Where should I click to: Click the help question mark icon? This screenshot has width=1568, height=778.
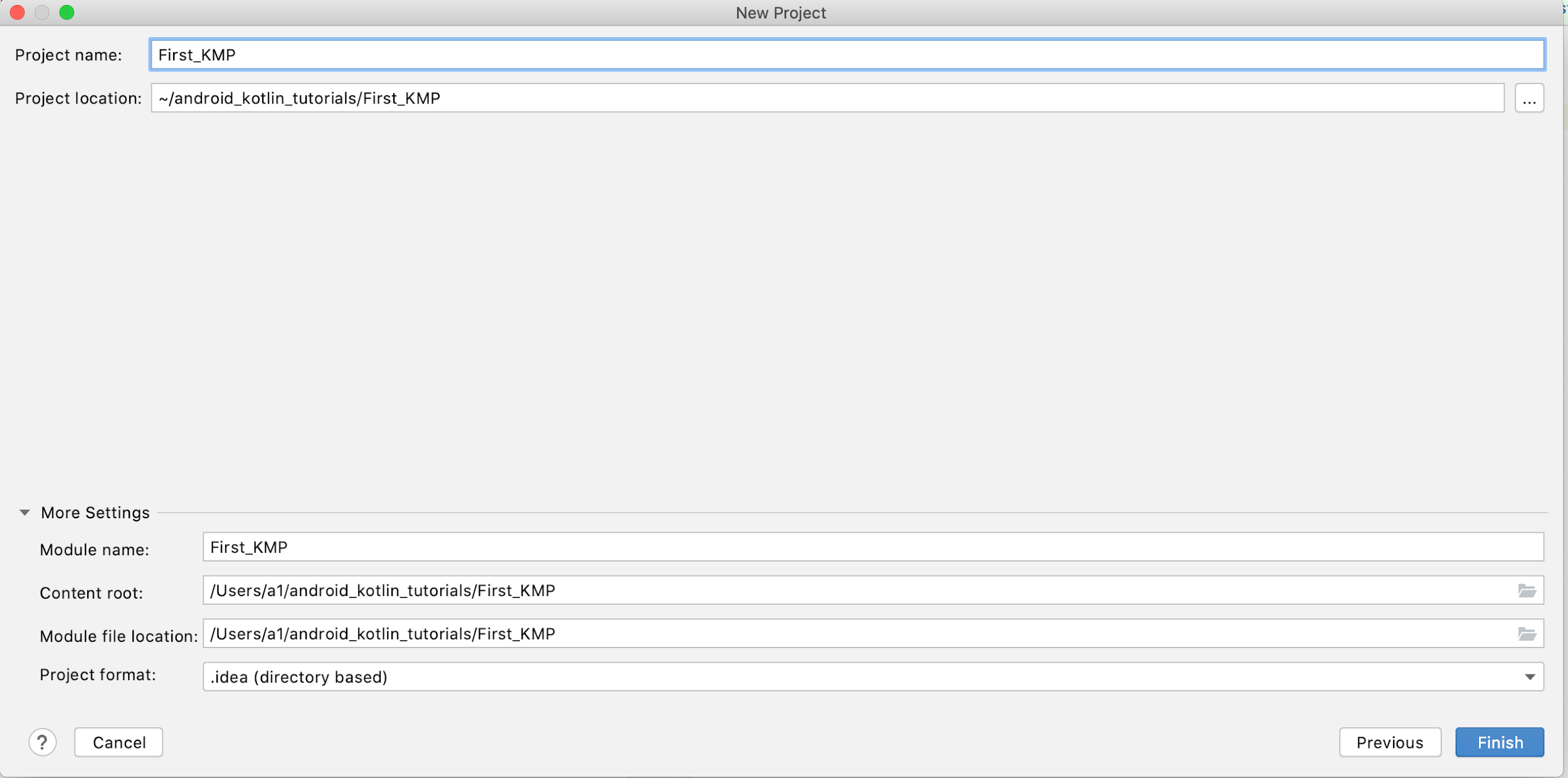pos(42,742)
